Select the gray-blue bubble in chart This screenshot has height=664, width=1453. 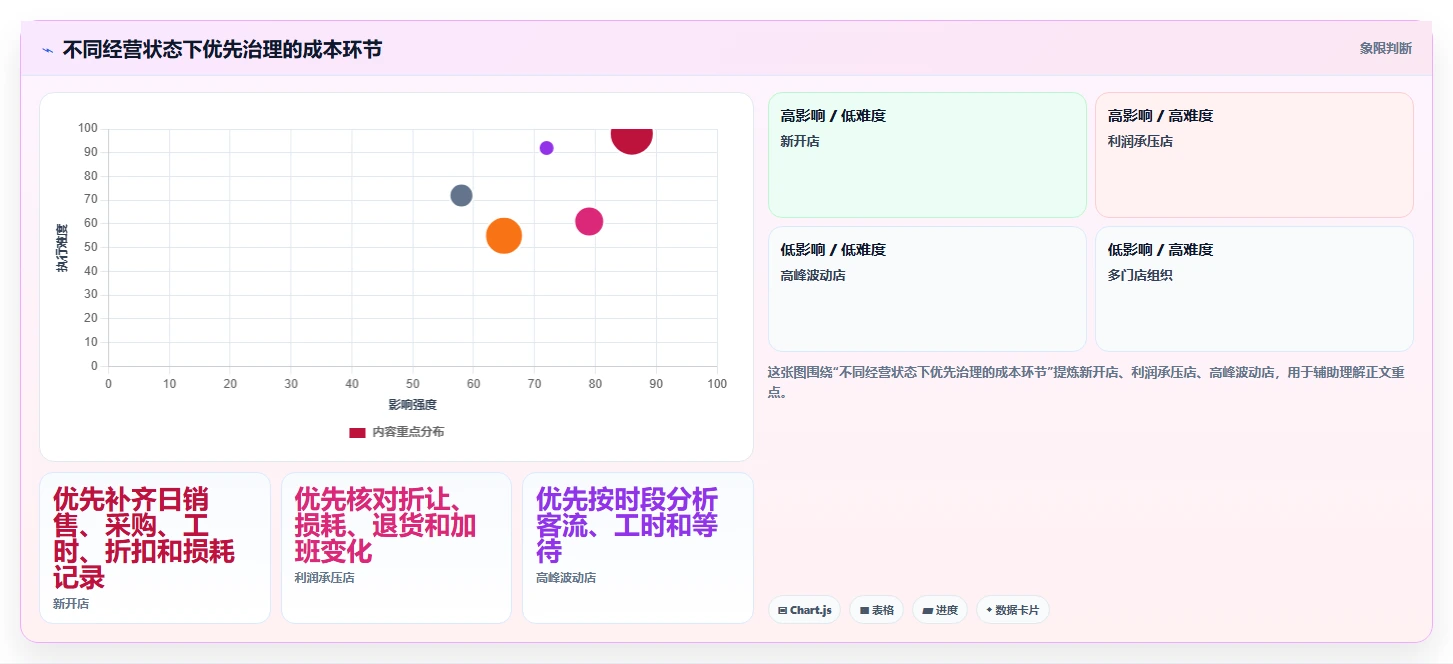461,195
